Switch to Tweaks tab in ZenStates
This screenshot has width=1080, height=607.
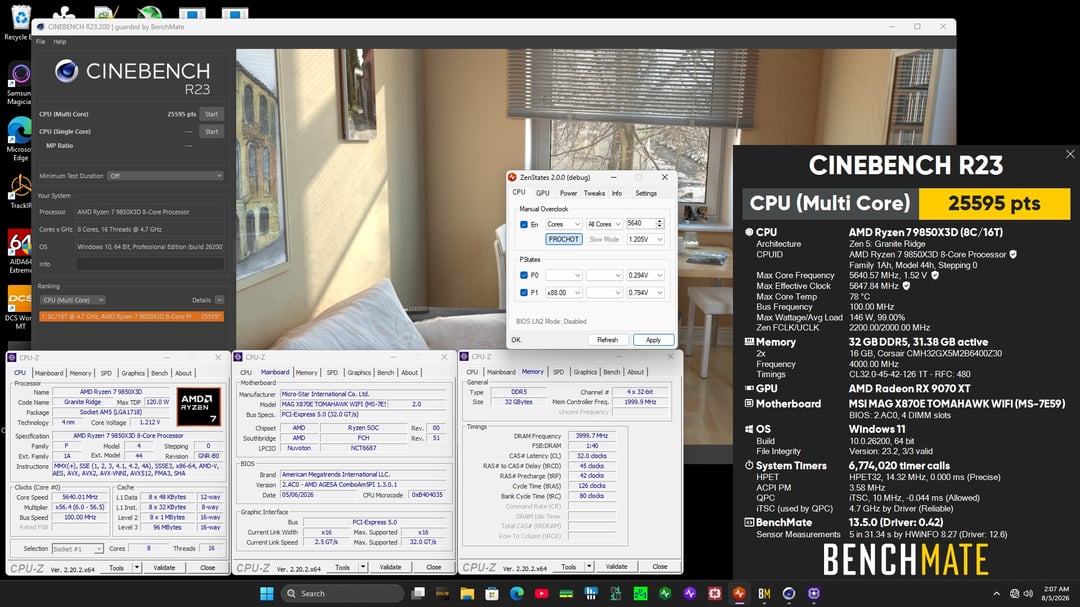click(594, 193)
